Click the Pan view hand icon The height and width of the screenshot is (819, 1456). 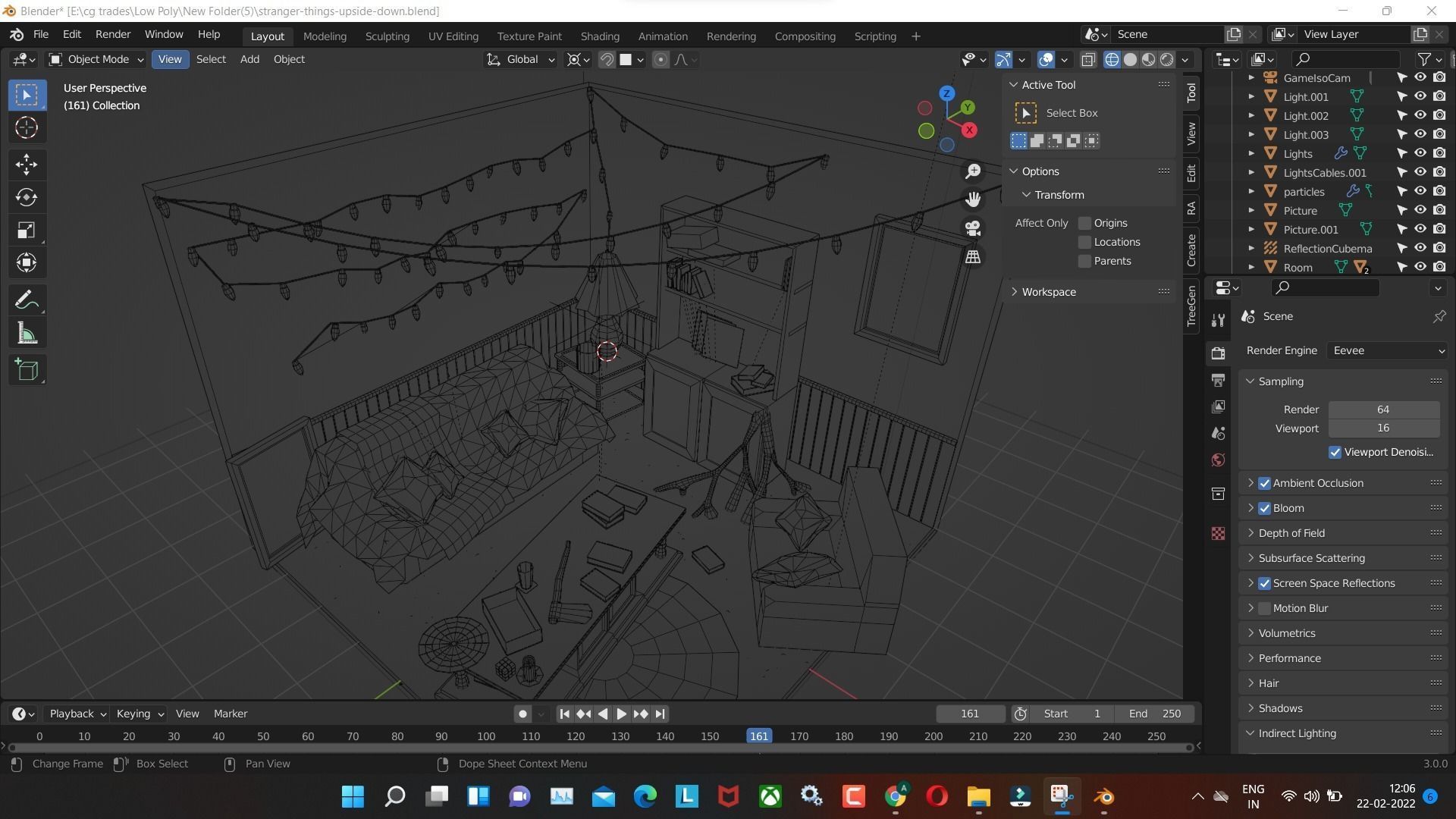click(x=973, y=199)
